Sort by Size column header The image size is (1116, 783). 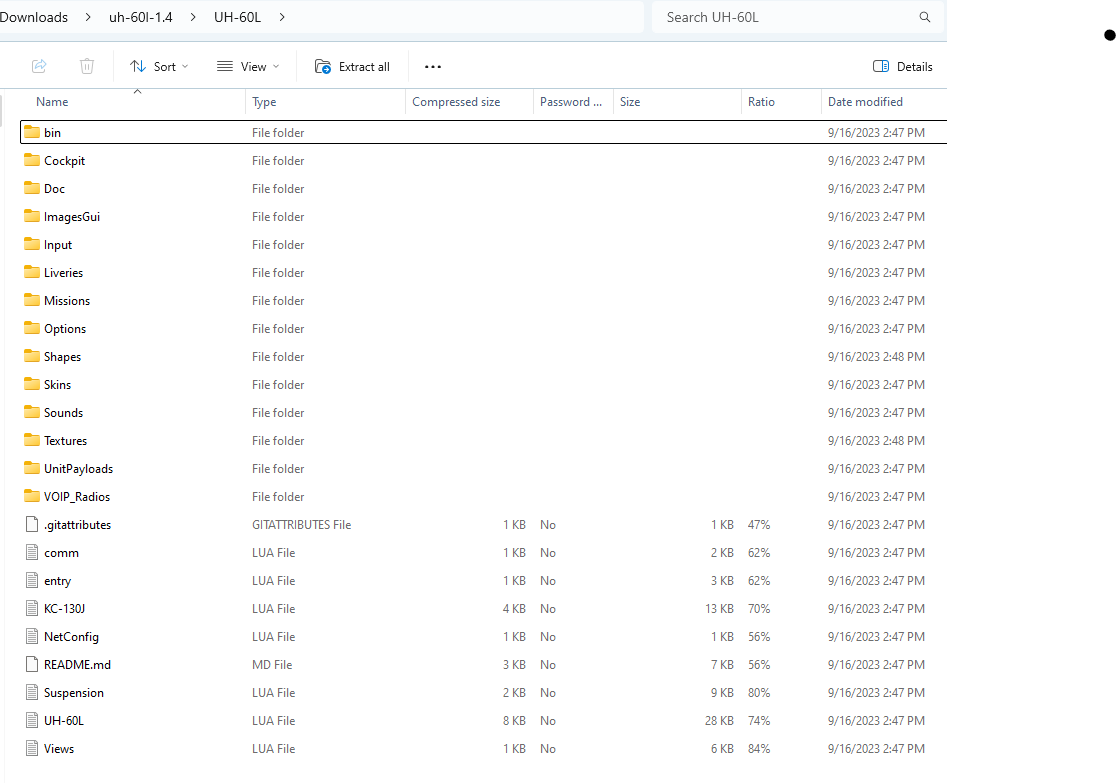click(630, 102)
